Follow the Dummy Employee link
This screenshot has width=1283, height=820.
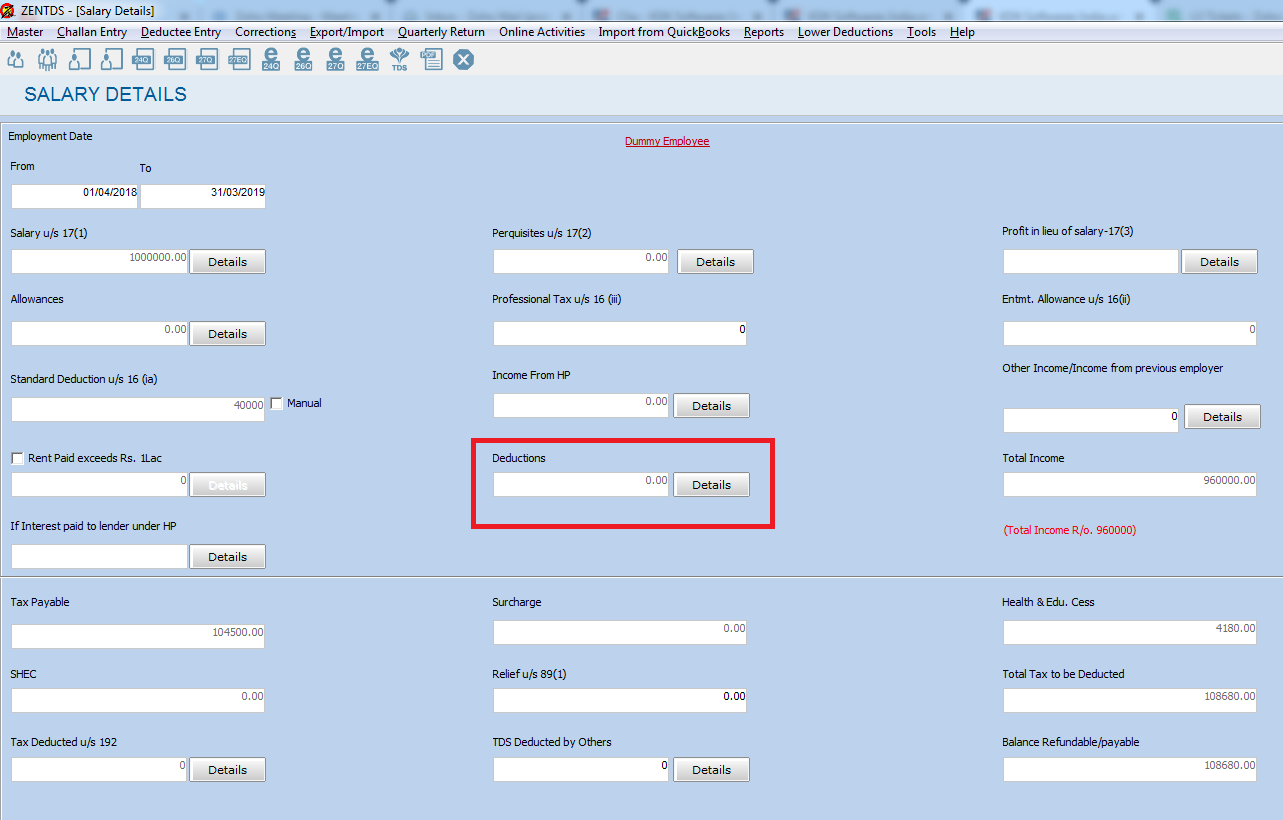coord(667,141)
